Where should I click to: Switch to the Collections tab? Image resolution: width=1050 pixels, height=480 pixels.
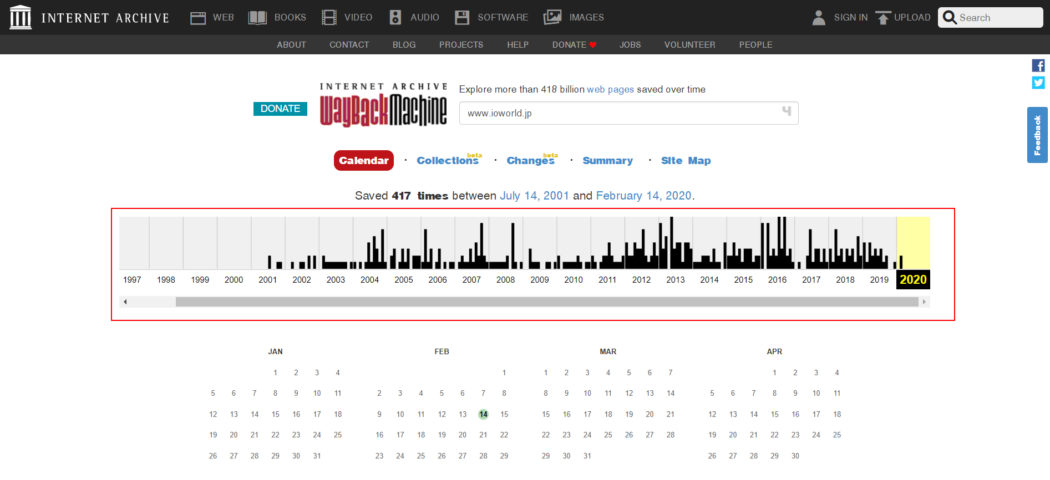447,161
